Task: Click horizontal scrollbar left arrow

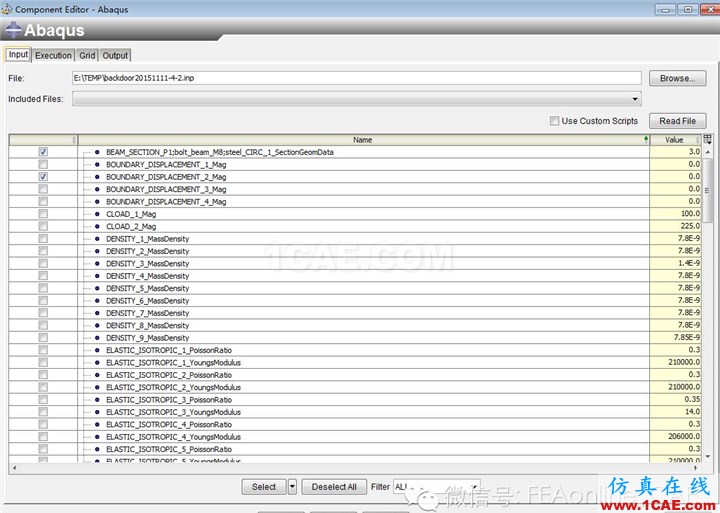Action: (15, 468)
